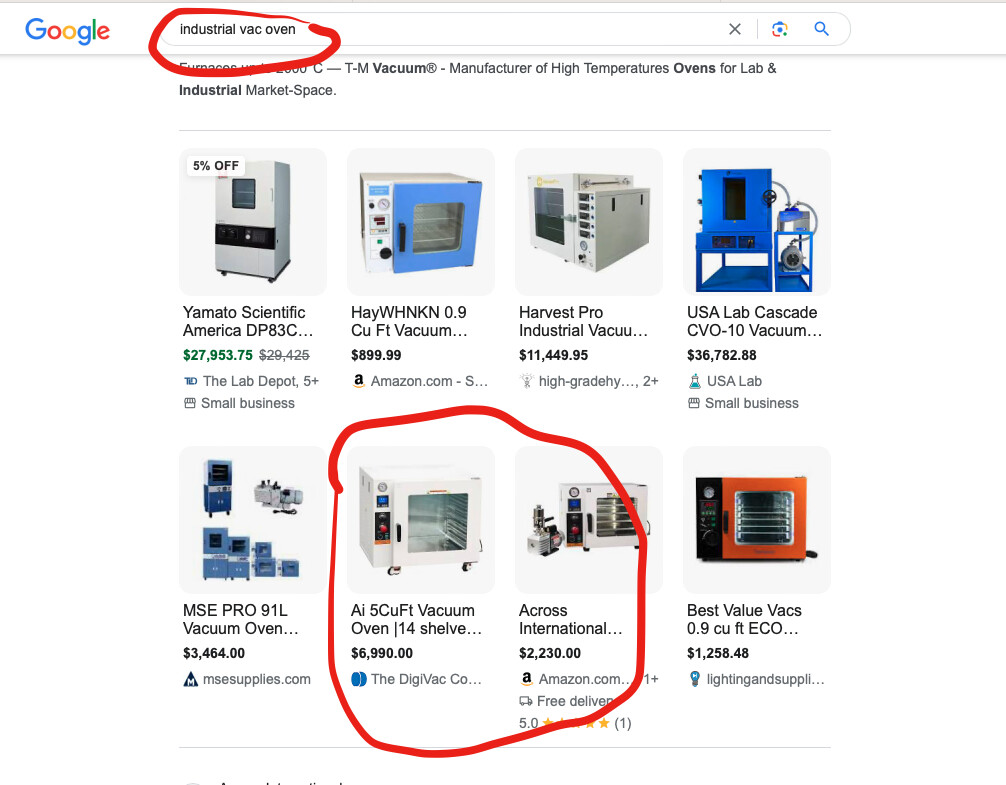Clear the search box with the X icon
Screen dimensions: 1006x785
(735, 29)
